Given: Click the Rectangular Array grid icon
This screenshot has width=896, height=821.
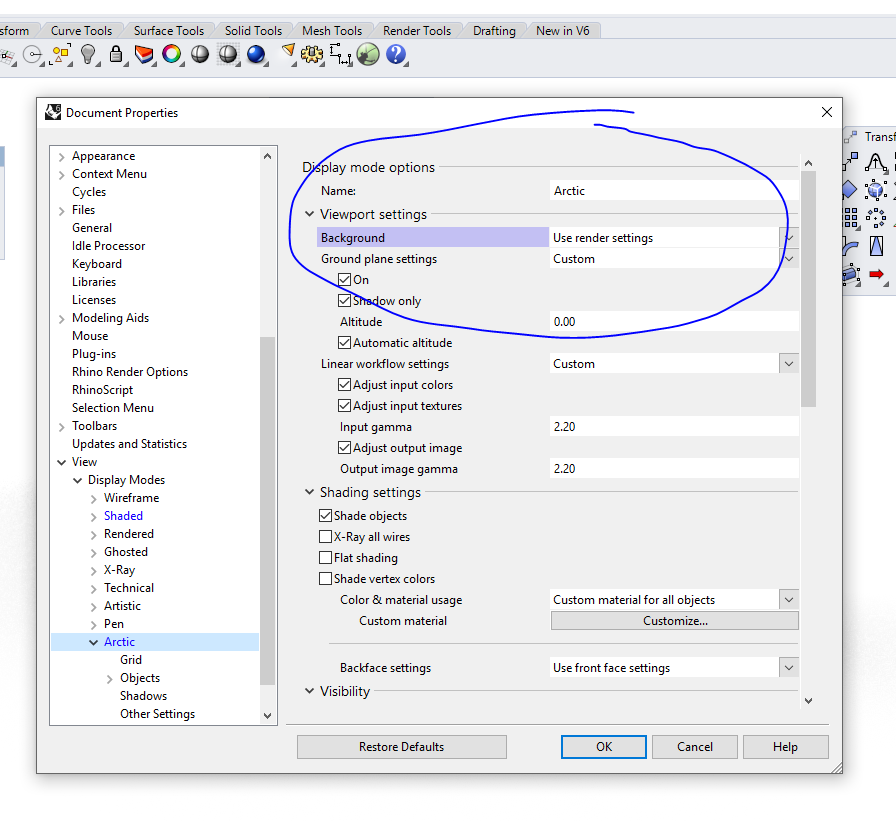Looking at the screenshot, I should (x=850, y=218).
